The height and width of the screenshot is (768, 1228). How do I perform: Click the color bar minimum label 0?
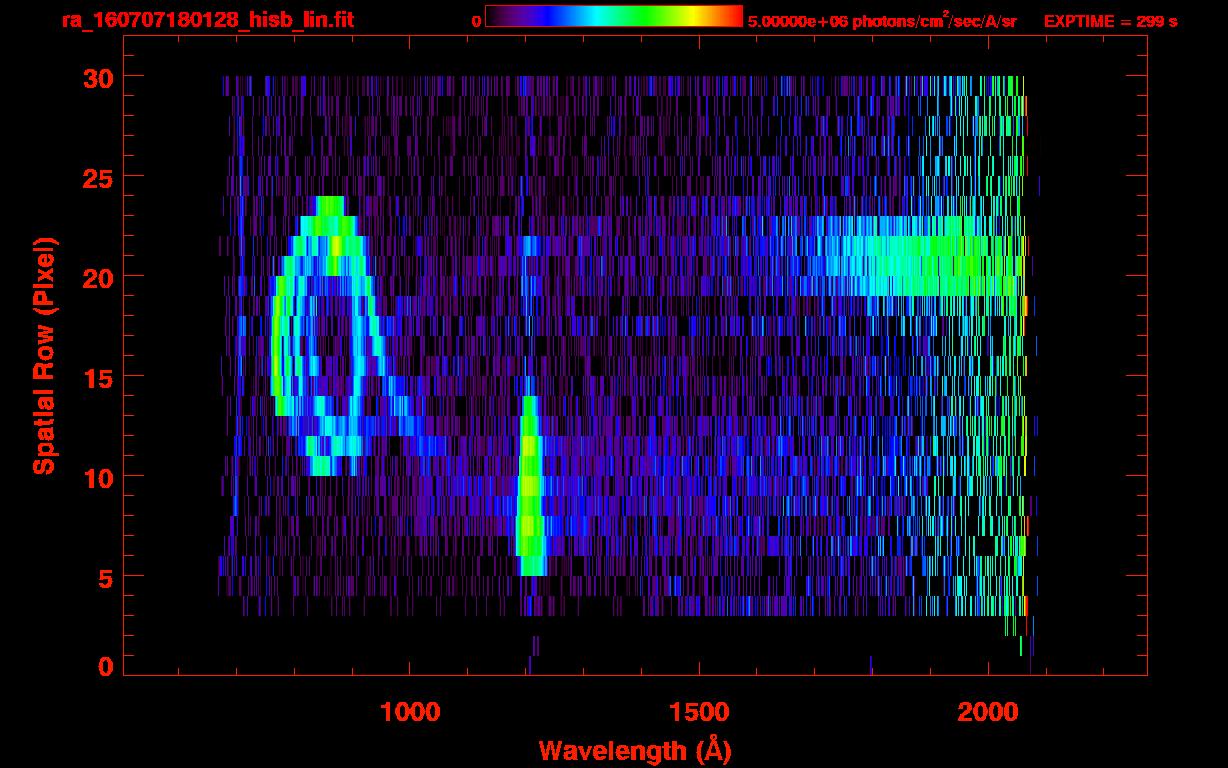pos(477,21)
